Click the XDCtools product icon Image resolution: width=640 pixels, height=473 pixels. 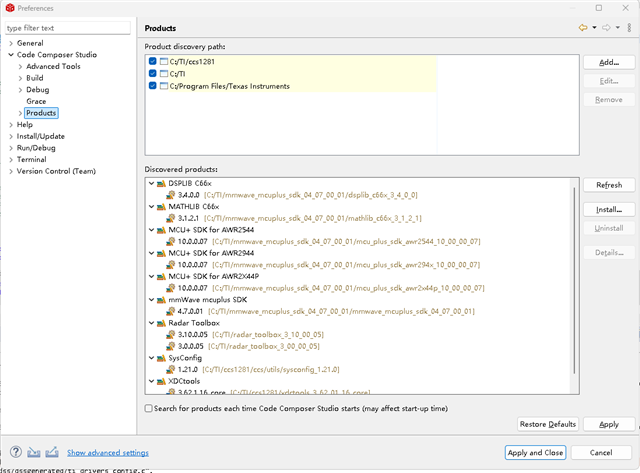[161, 382]
